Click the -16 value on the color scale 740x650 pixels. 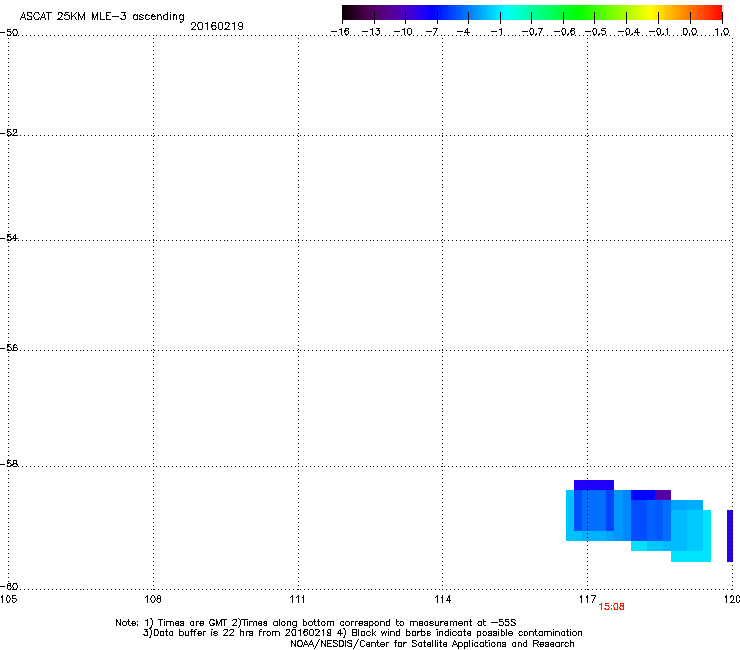pyautogui.click(x=340, y=32)
